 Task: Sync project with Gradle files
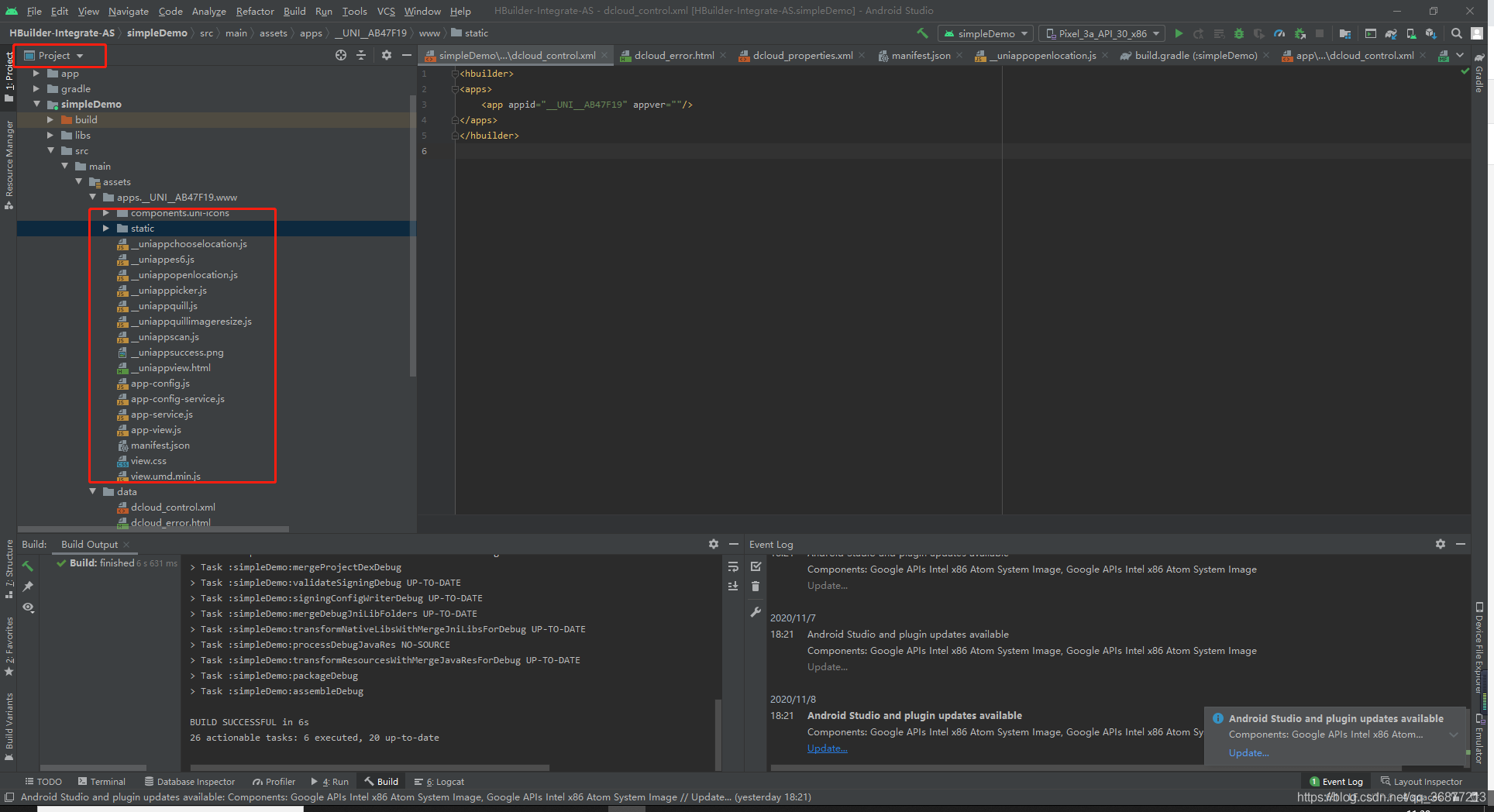pyautogui.click(x=1391, y=33)
